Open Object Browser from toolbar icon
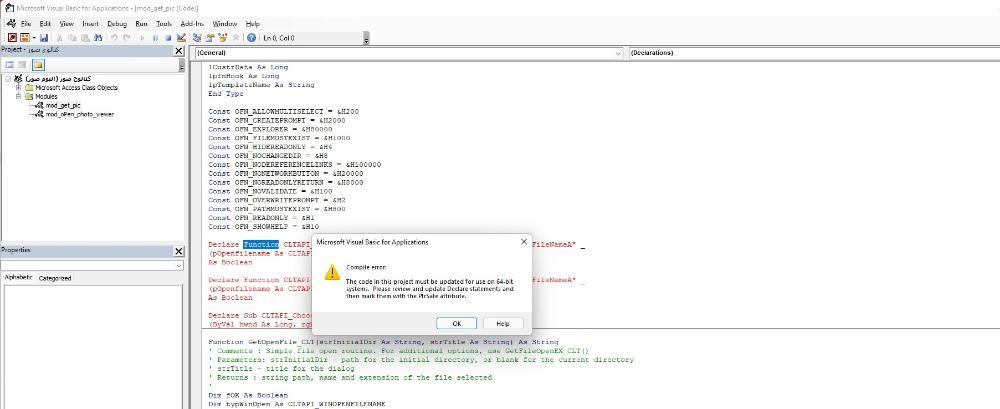 click(x=223, y=38)
